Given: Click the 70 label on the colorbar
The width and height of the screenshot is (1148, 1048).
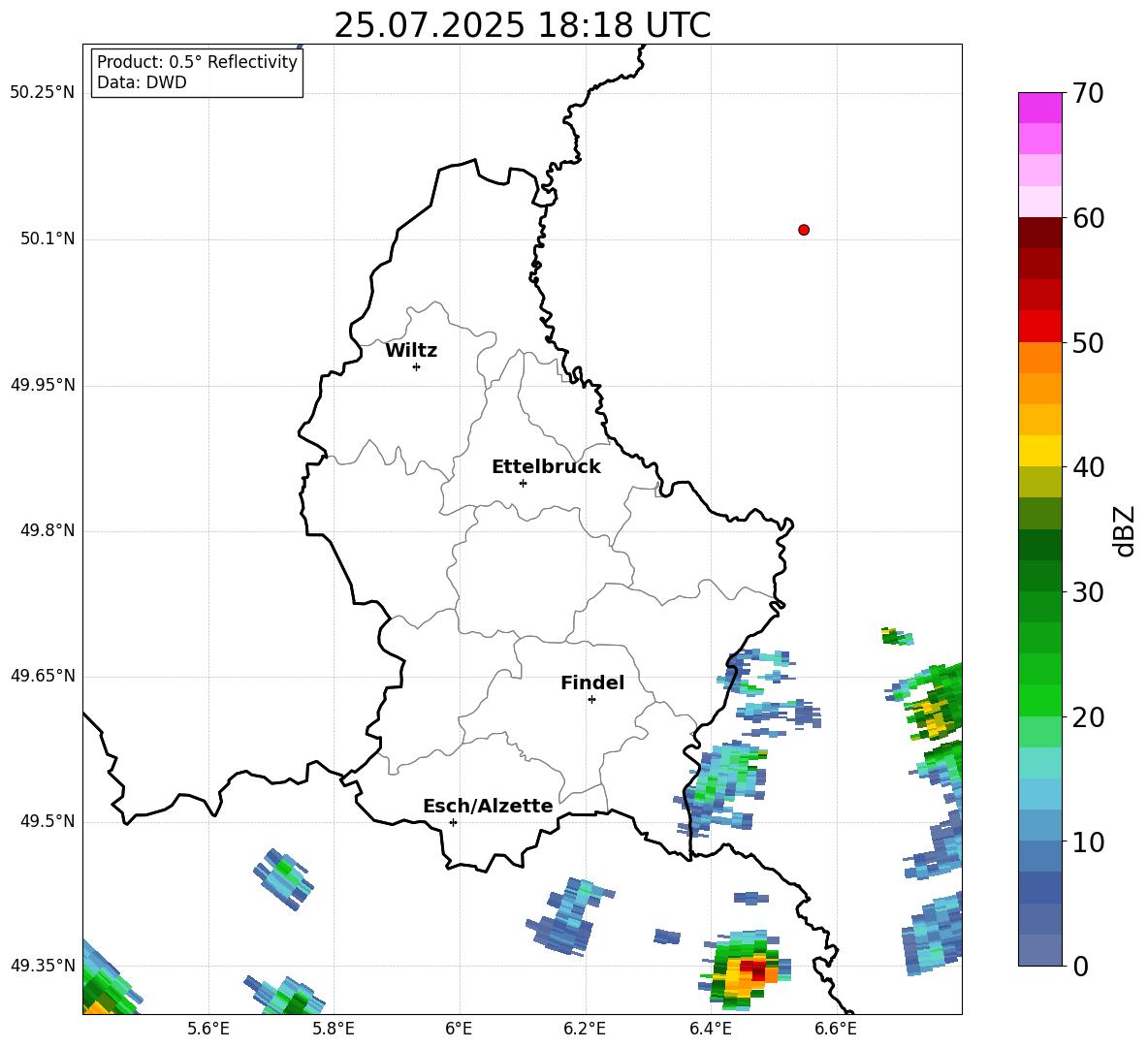Looking at the screenshot, I should click(x=1088, y=93).
